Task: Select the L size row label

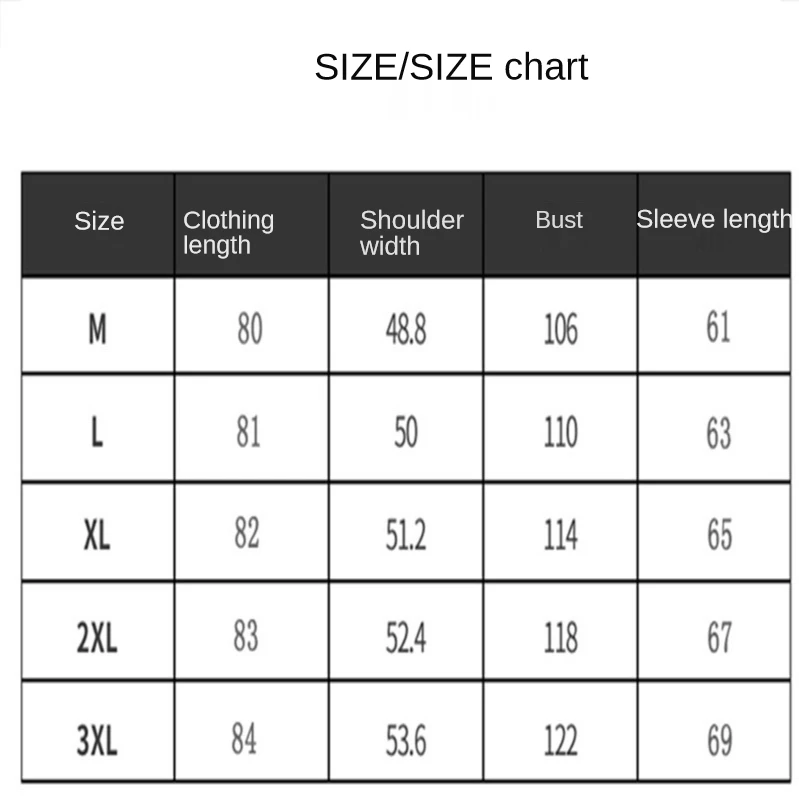Action: pos(97,432)
